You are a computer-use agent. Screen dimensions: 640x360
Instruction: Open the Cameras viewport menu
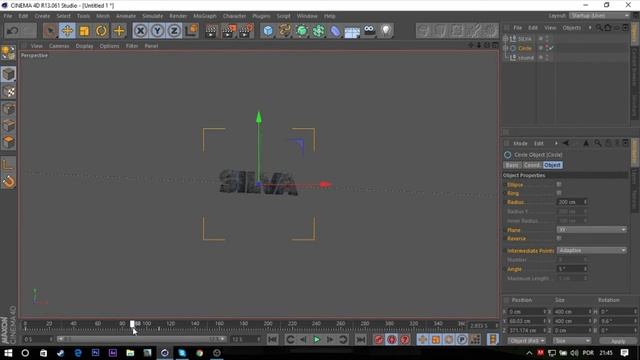coord(59,46)
